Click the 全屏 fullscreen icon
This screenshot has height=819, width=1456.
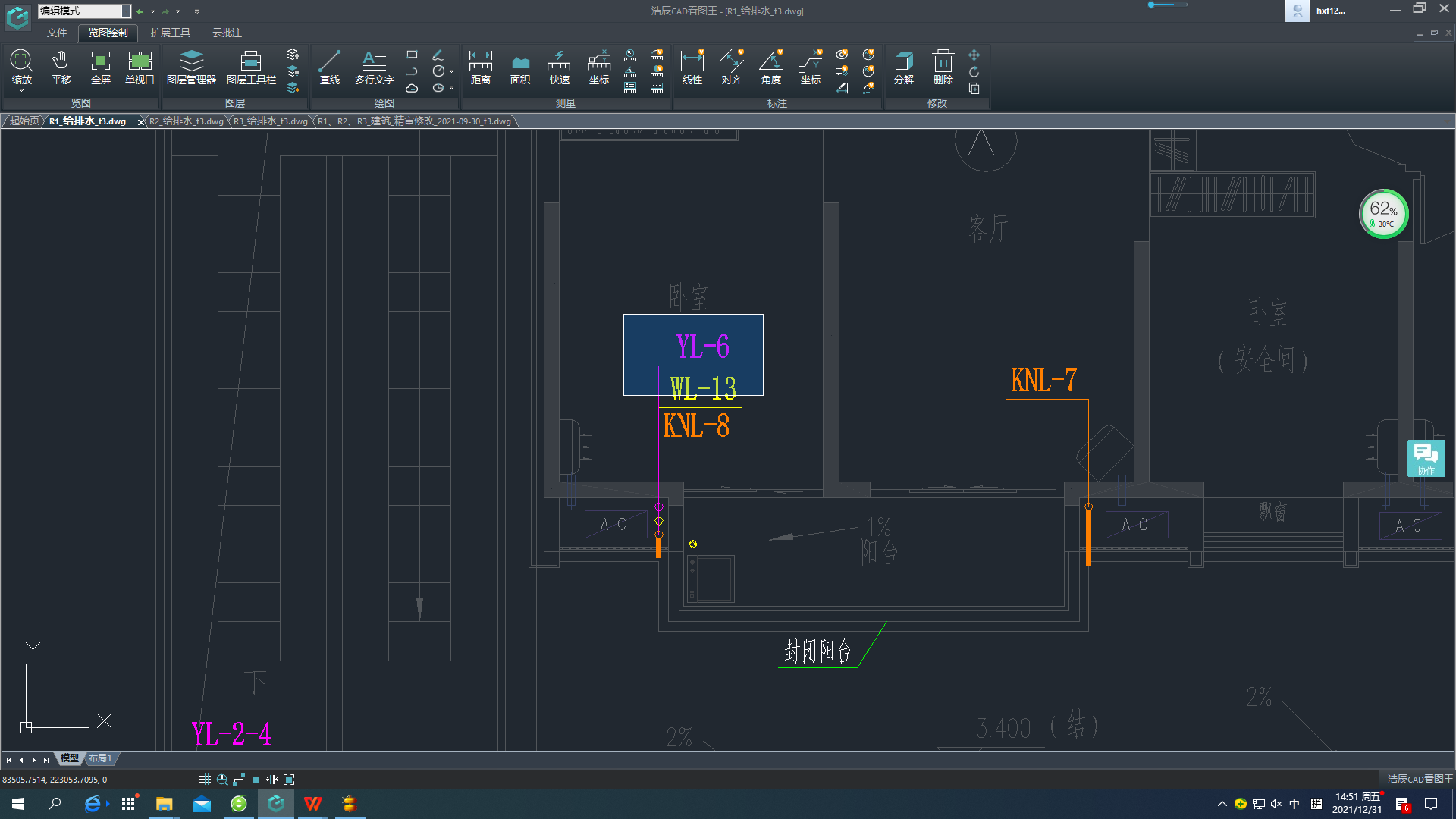pos(100,67)
